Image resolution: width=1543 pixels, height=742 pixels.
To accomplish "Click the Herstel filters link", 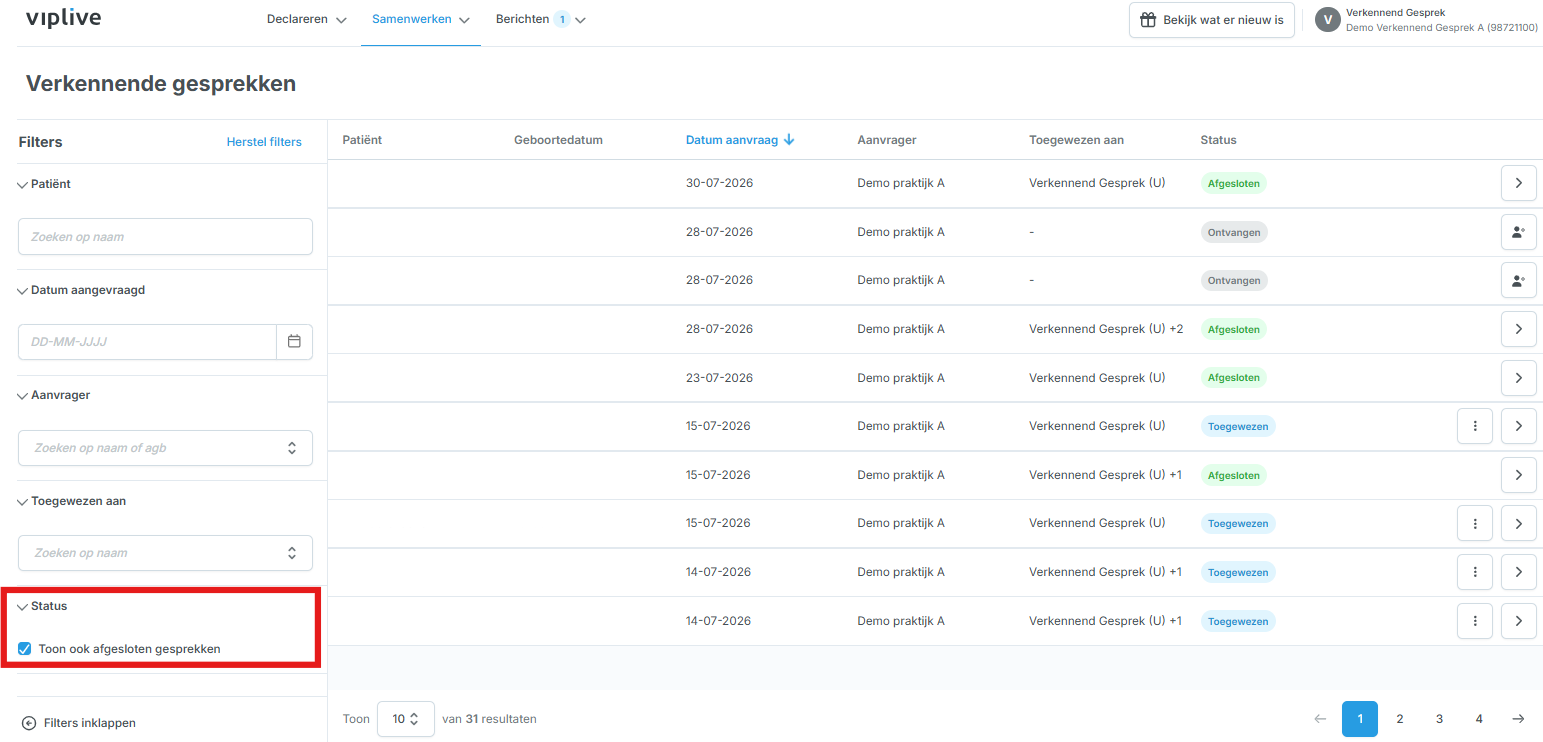I will pyautogui.click(x=264, y=142).
